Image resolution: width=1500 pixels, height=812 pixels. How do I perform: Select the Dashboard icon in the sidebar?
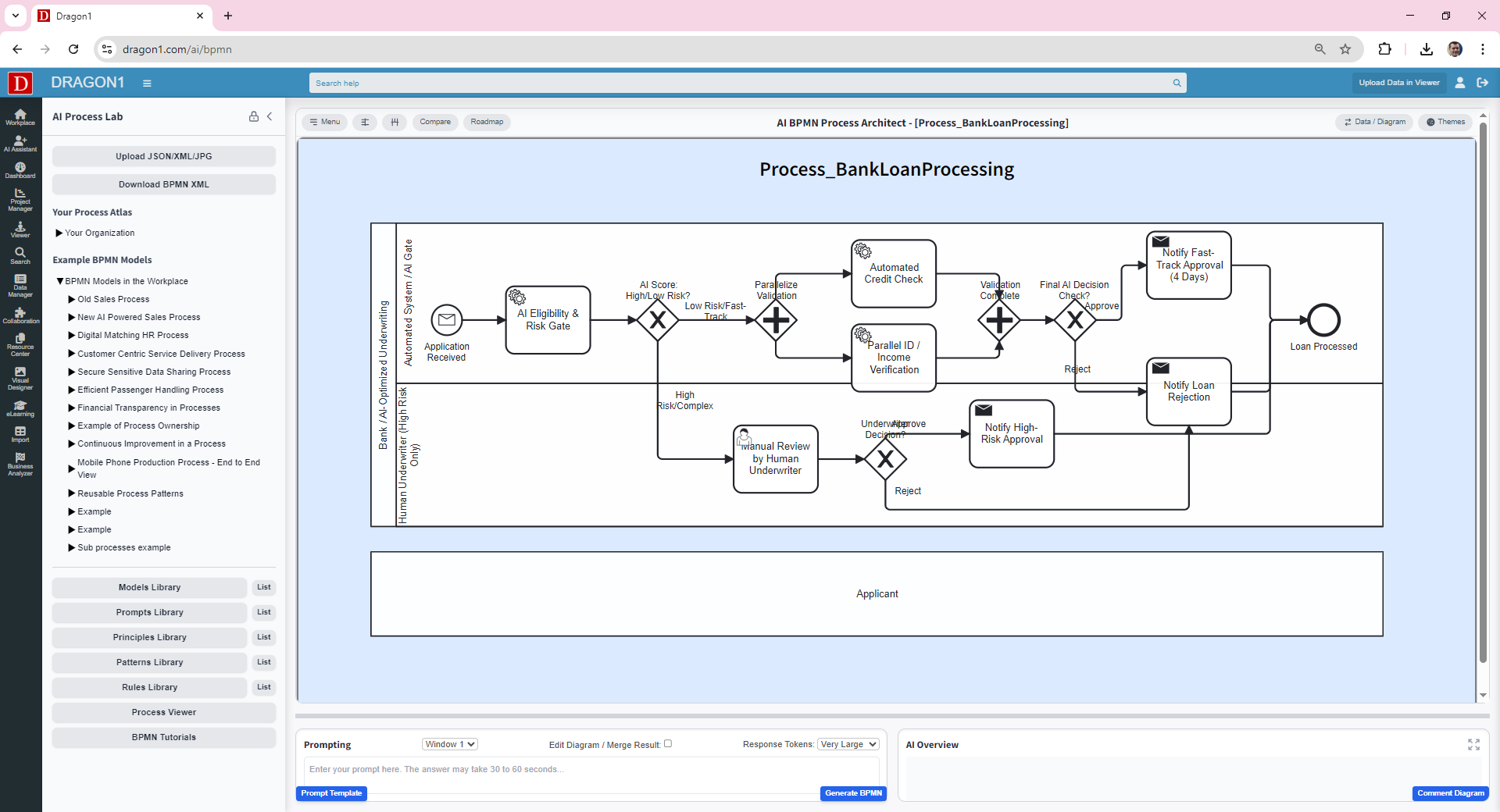(x=20, y=170)
